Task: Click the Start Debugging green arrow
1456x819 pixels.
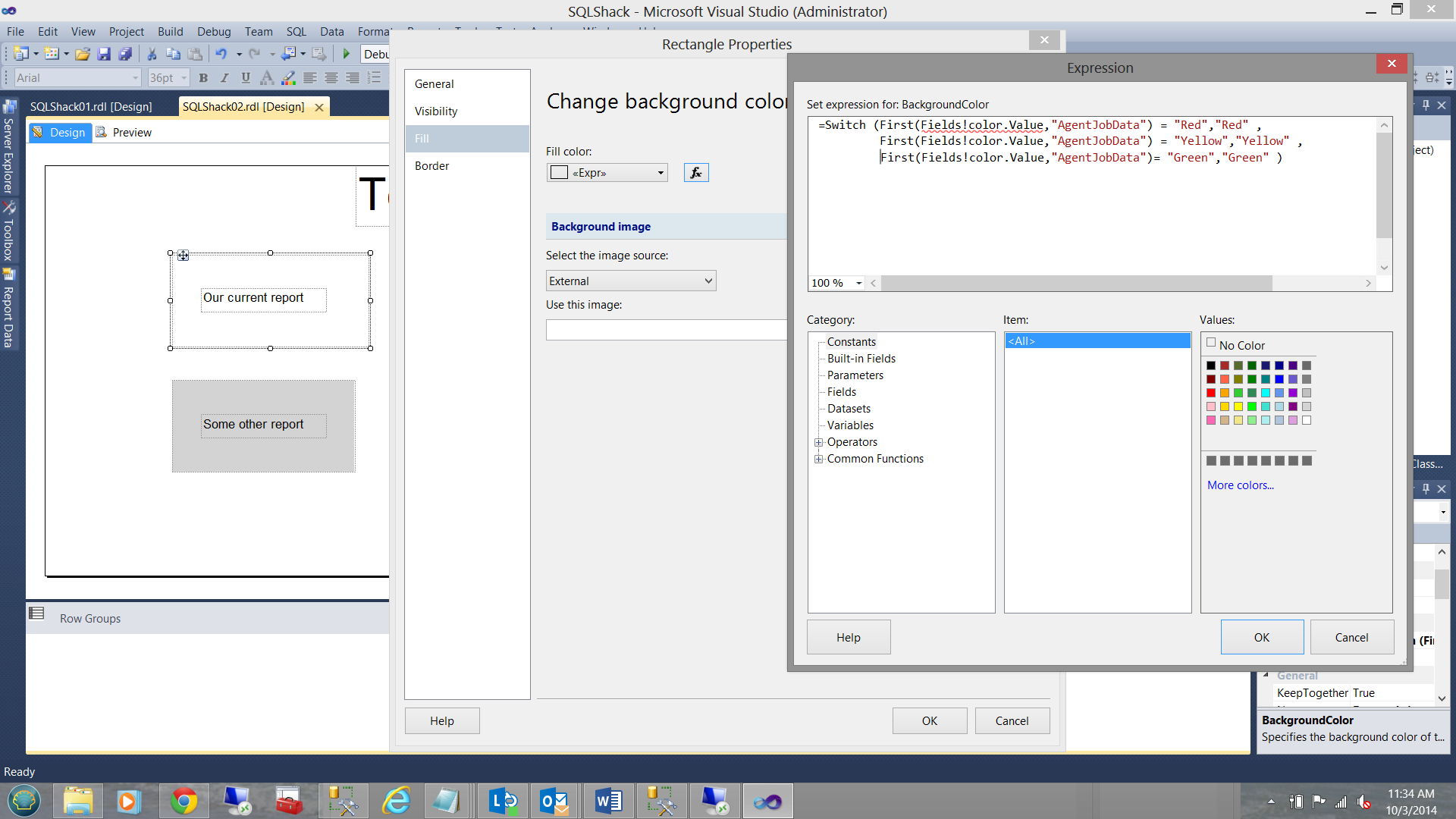Action: coord(347,54)
